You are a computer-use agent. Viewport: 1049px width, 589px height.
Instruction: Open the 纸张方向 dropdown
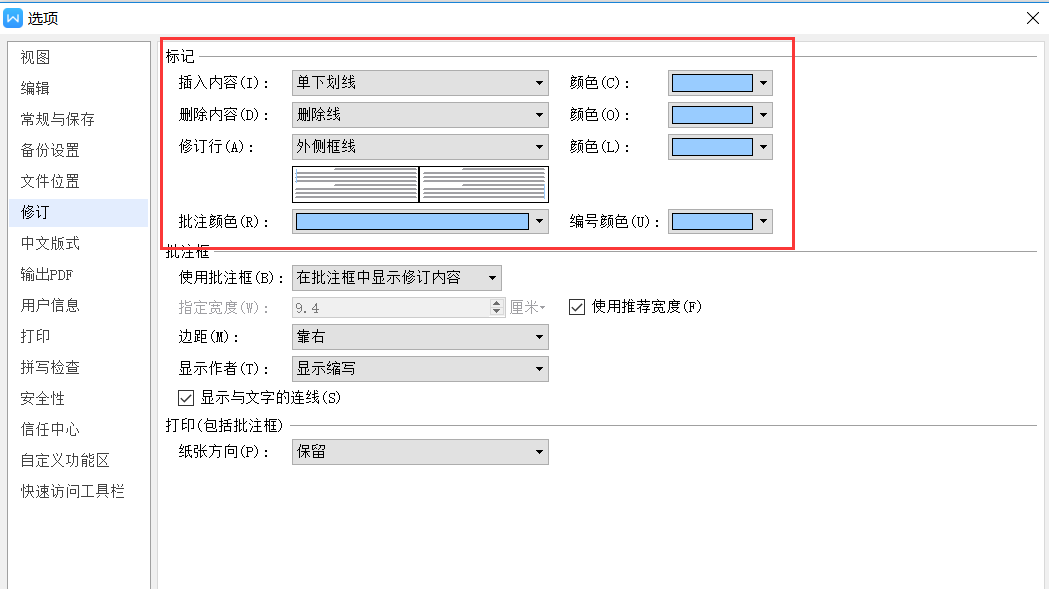point(420,452)
